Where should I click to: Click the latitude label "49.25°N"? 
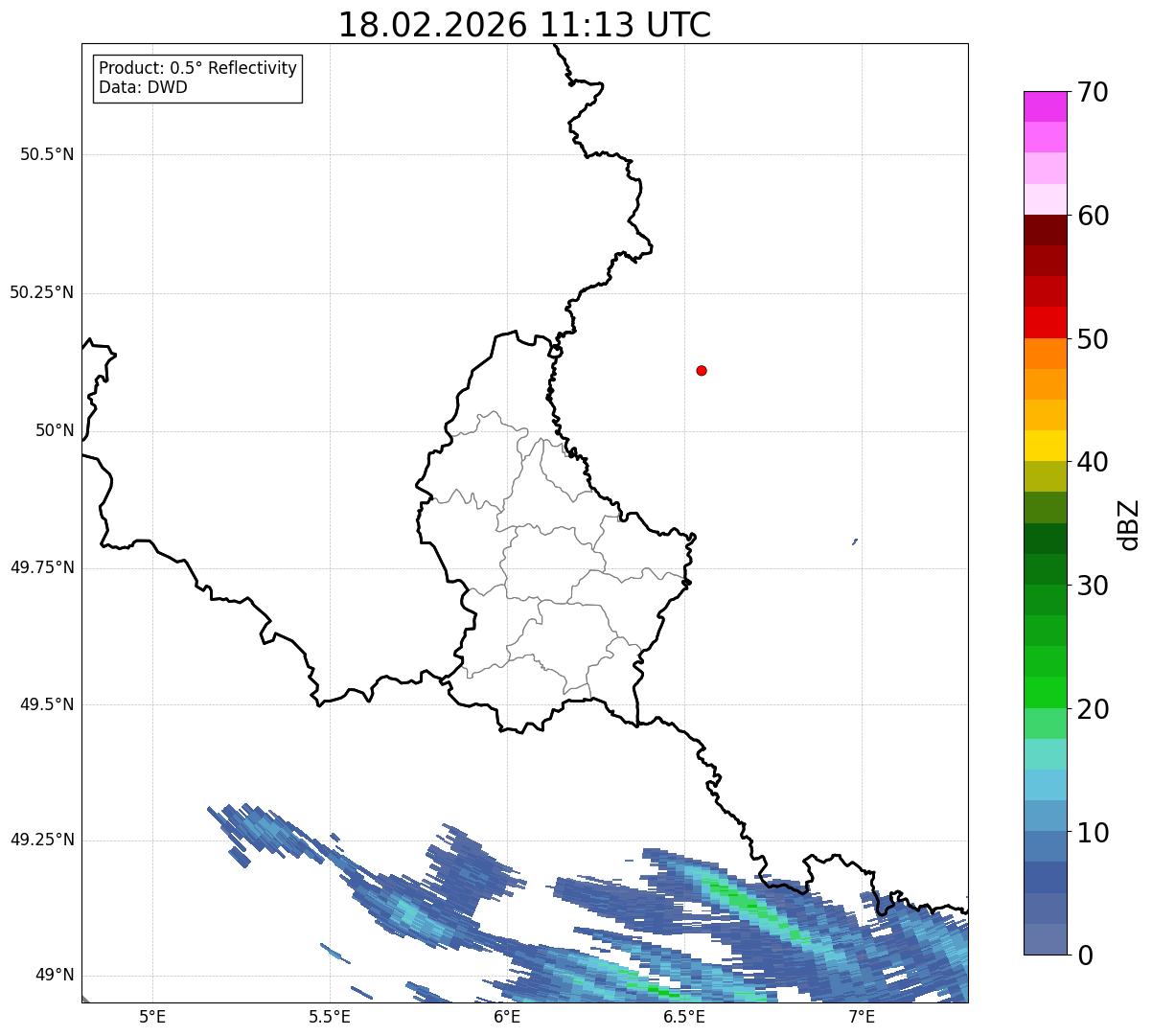(x=42, y=840)
